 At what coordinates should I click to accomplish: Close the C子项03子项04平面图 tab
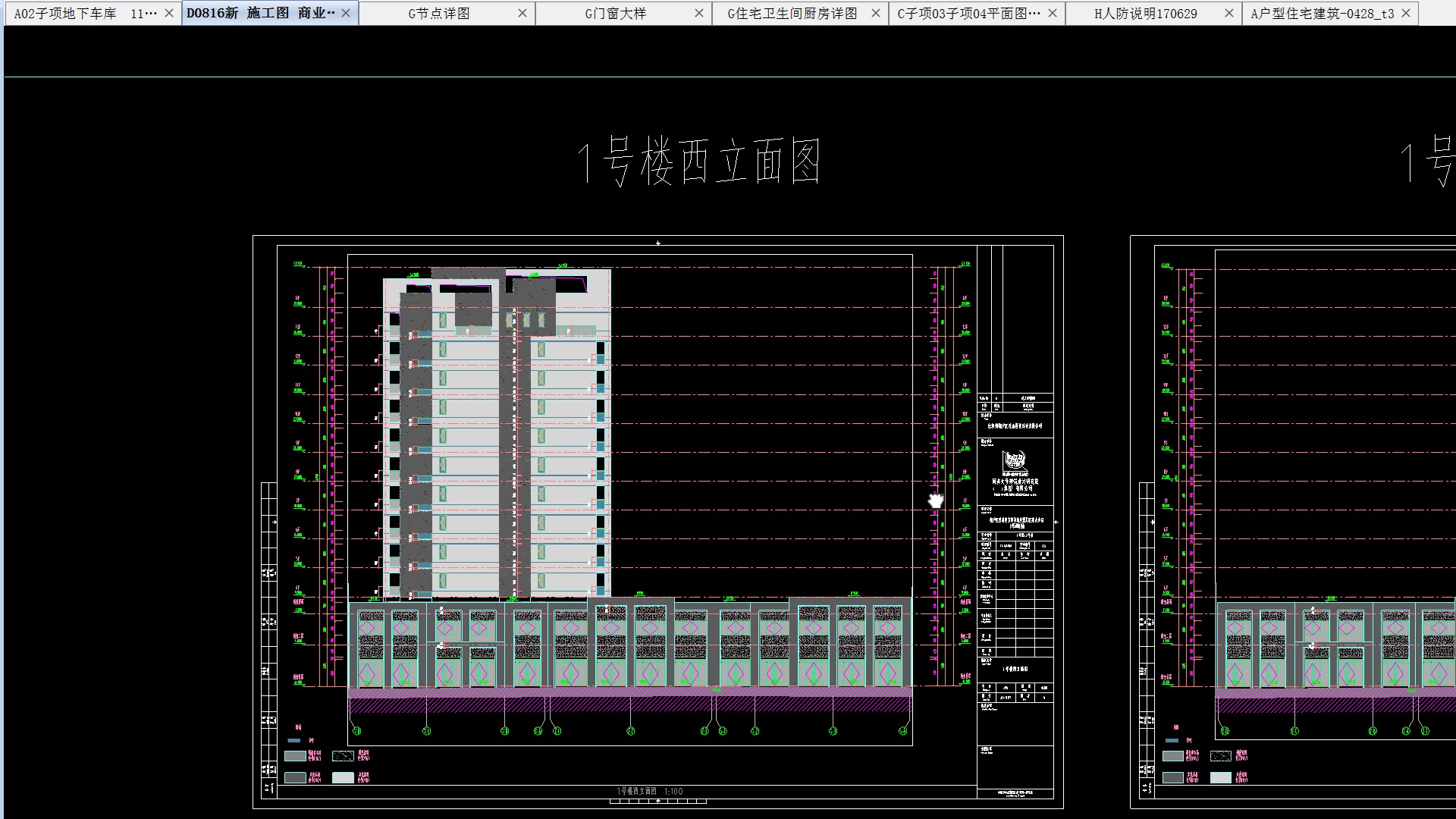pyautogui.click(x=1052, y=14)
